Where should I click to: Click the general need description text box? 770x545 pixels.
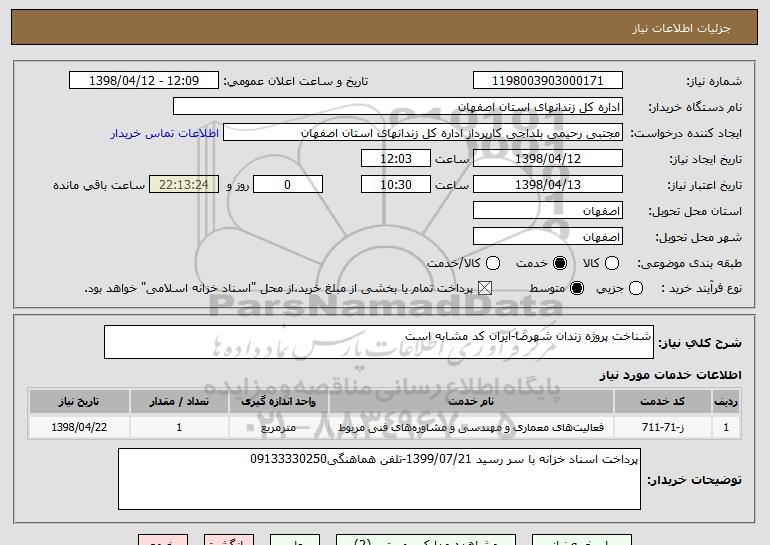379,342
